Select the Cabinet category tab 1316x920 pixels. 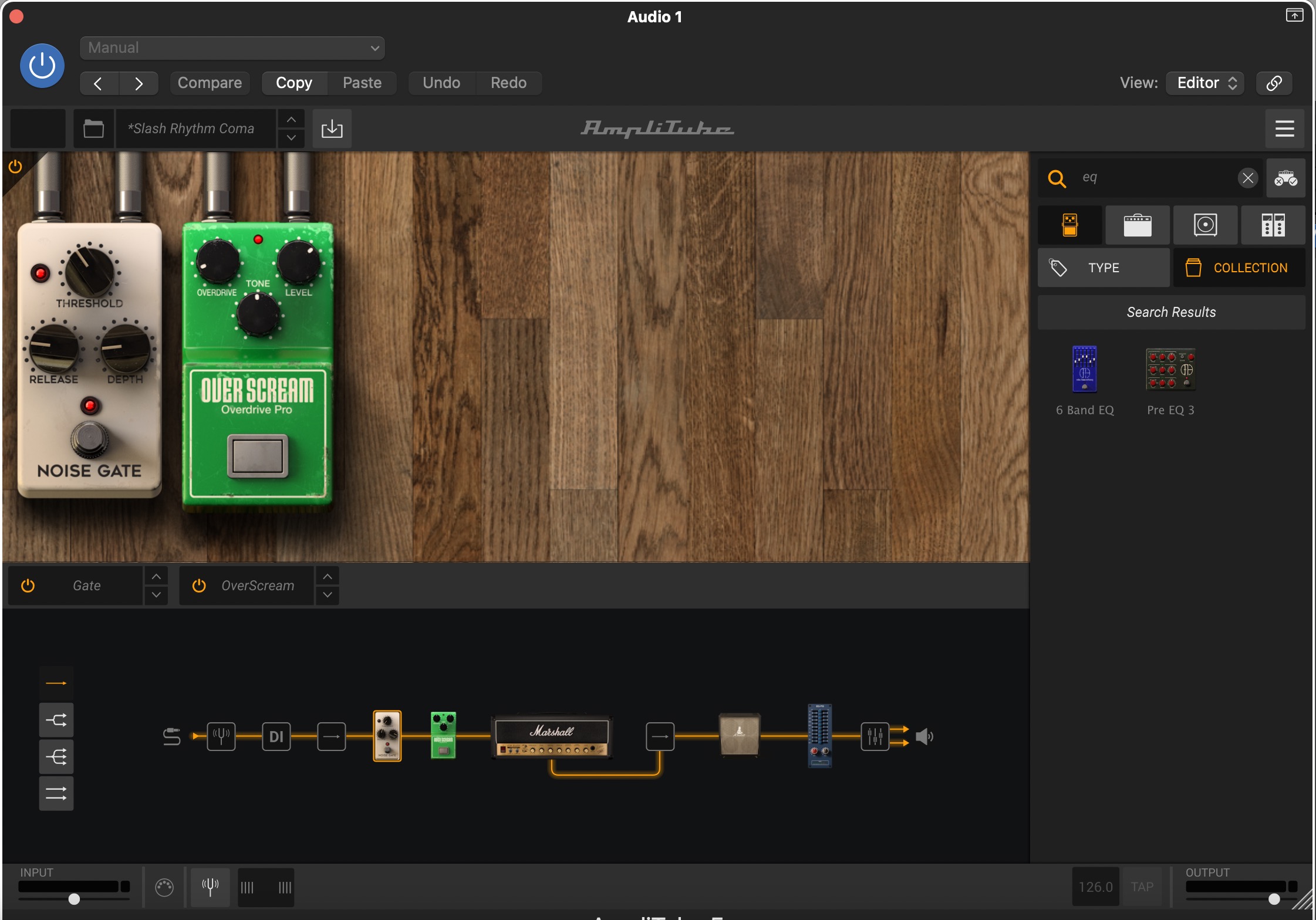tap(1205, 225)
